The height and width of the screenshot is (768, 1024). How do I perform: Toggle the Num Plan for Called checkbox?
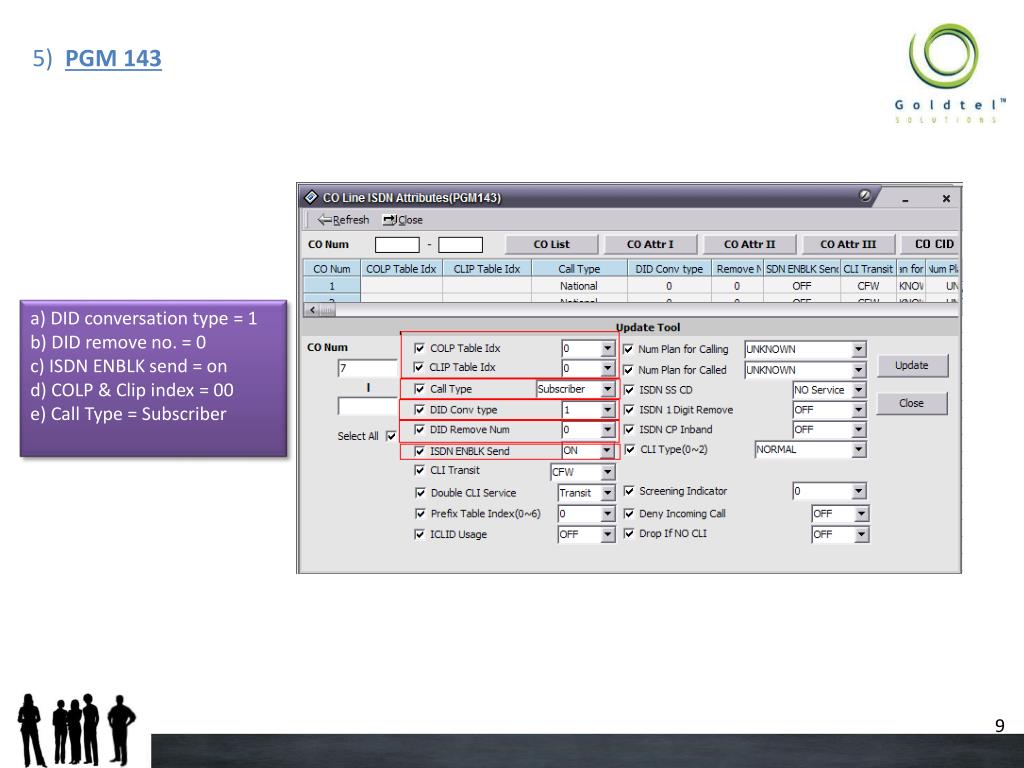[629, 370]
